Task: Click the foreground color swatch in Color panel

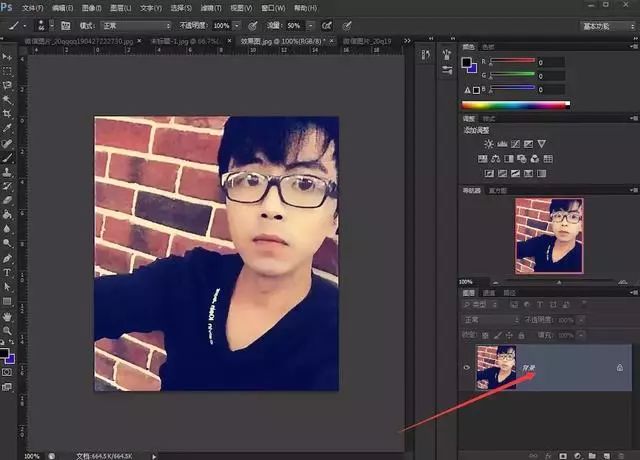Action: [x=467, y=62]
